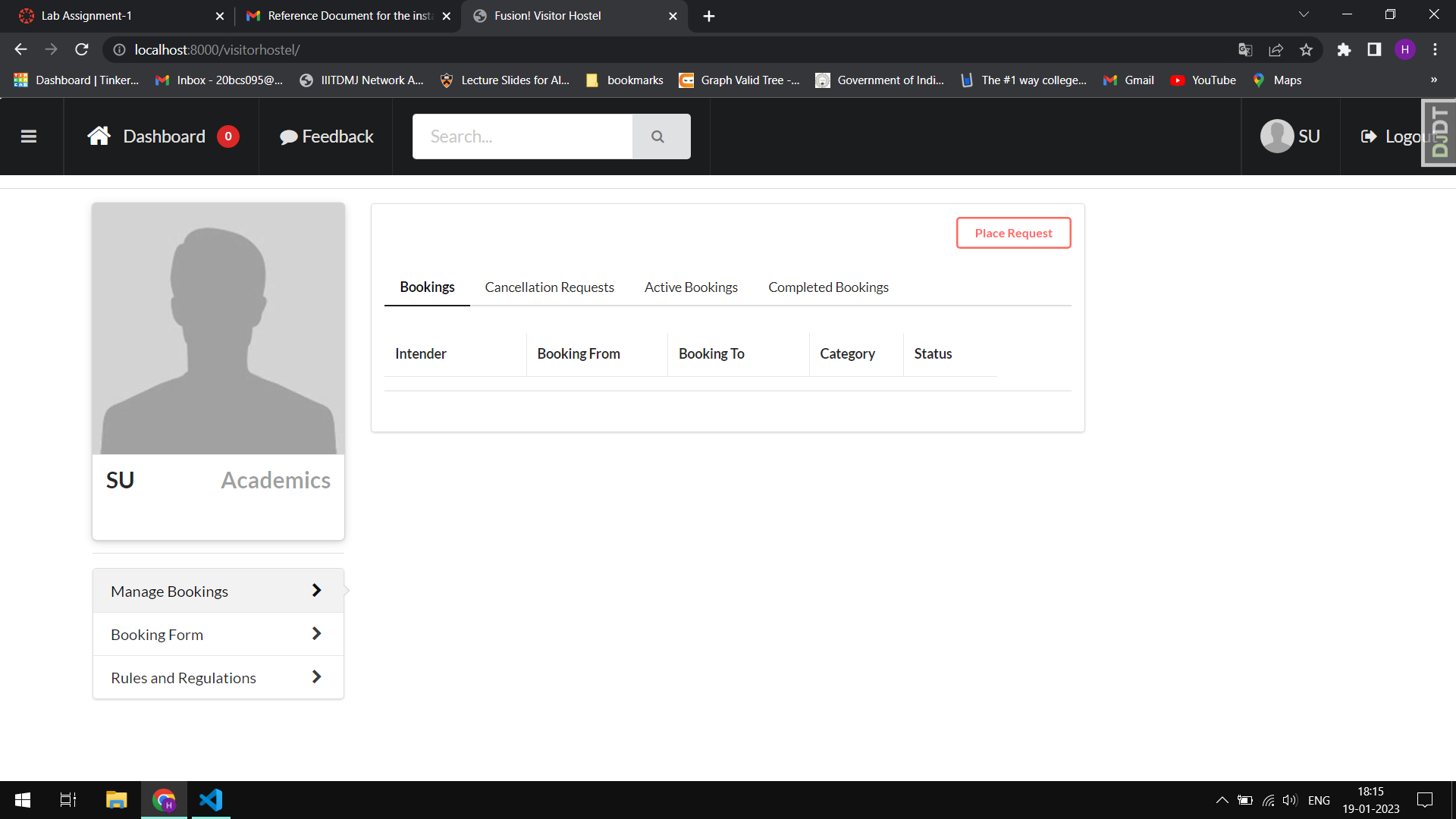Screen dimensions: 1456x819
Task: Click the Logout icon
Action: tap(1369, 136)
